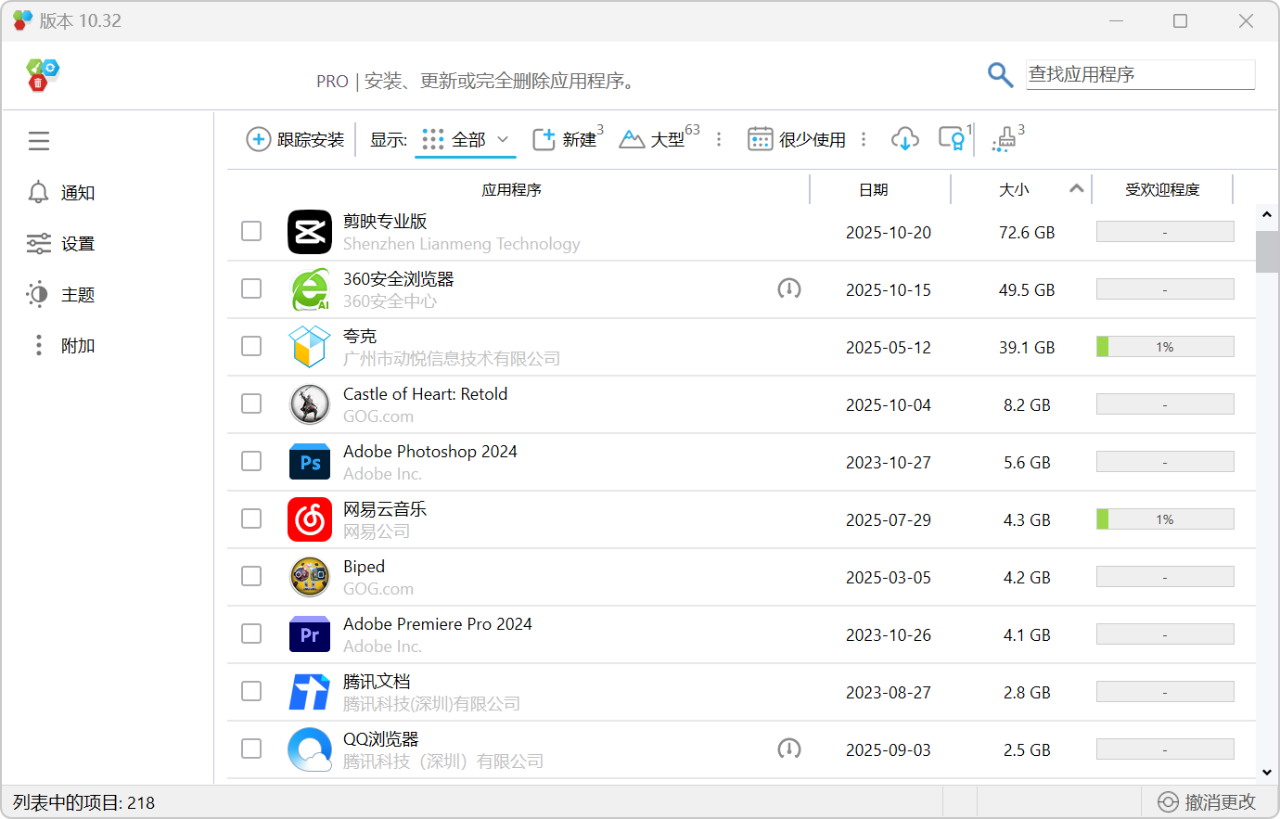Click the update clock icon for 360安全浏览器
Screen dimensions: 1280x819
789,289
